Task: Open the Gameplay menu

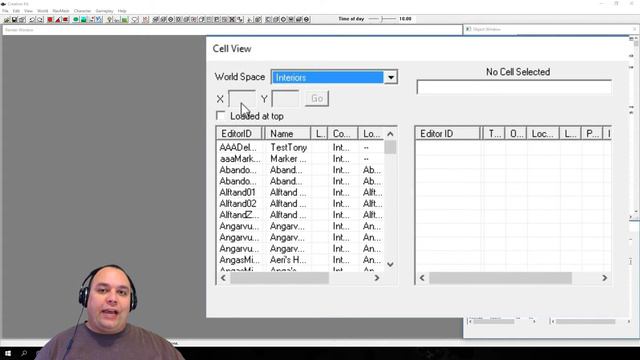Action: (104, 11)
